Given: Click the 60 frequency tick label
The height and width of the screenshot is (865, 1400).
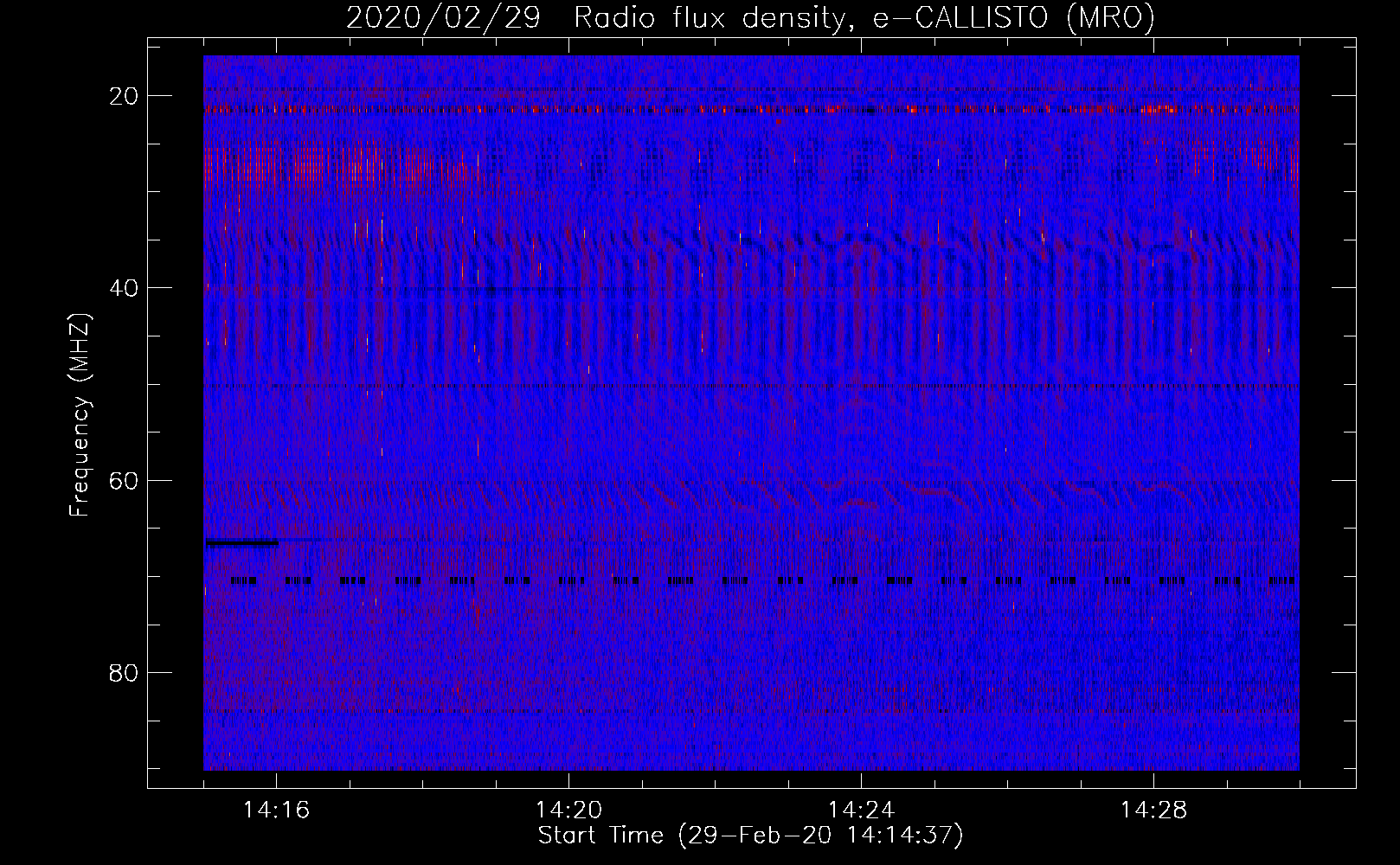Looking at the screenshot, I should (125, 480).
